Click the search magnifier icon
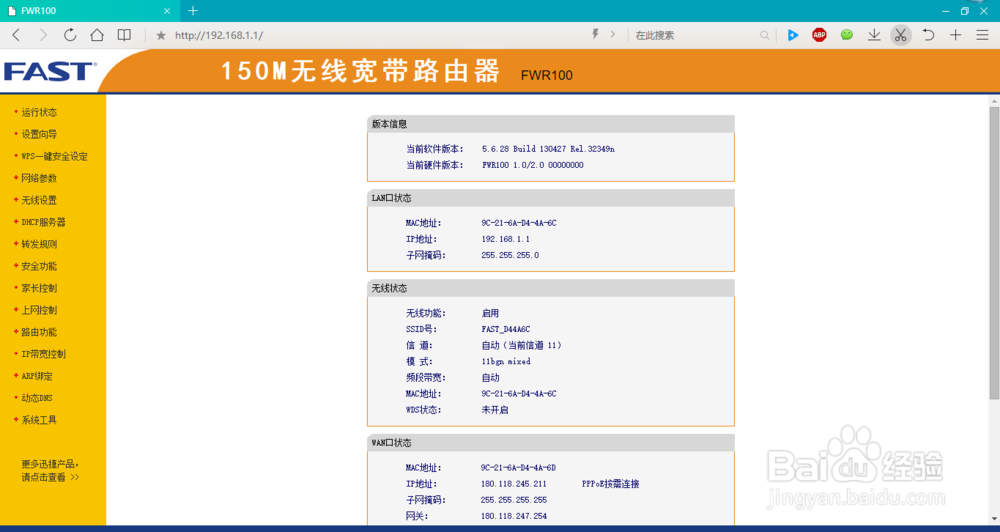 [x=764, y=36]
